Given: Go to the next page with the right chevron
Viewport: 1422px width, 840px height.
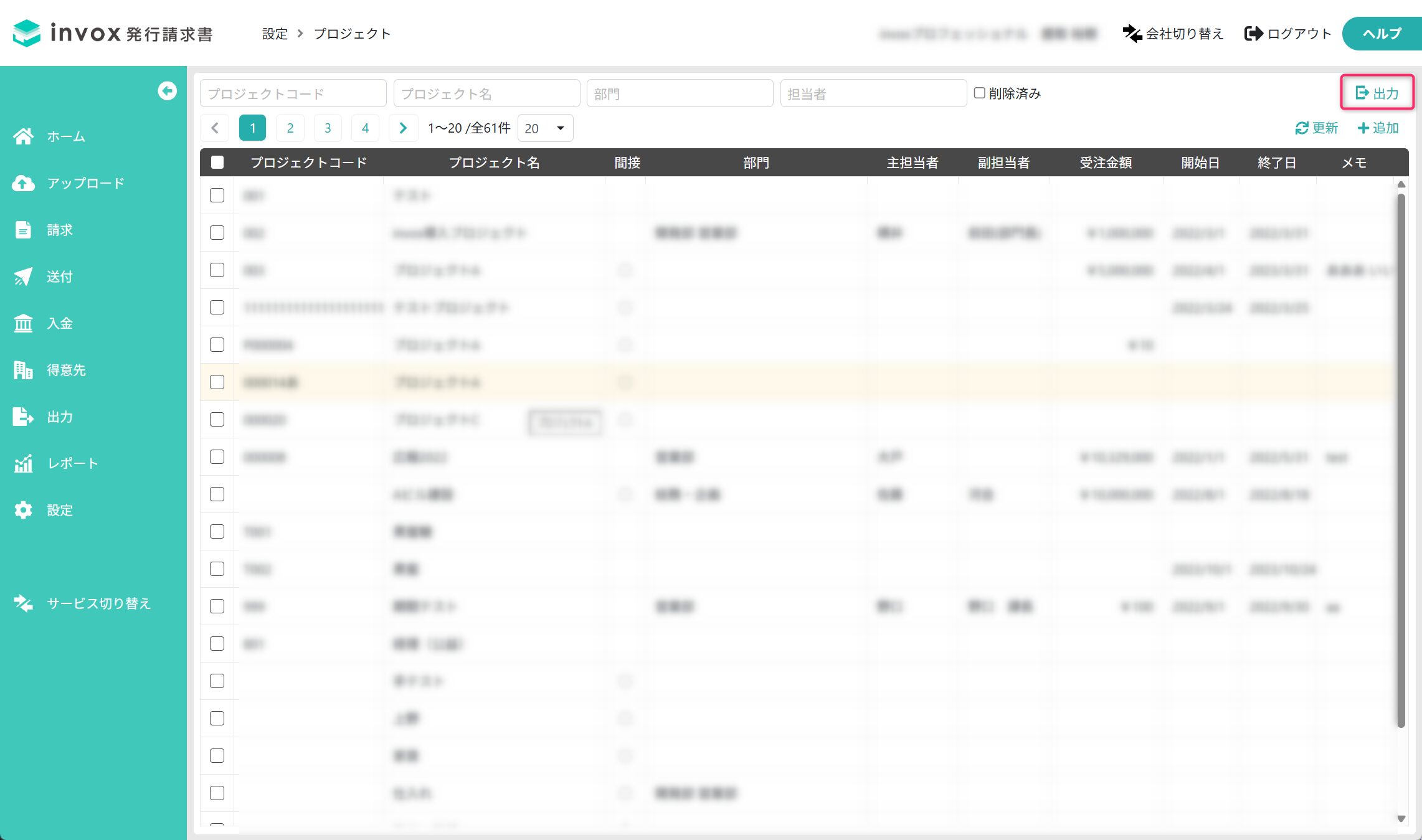Looking at the screenshot, I should point(403,128).
